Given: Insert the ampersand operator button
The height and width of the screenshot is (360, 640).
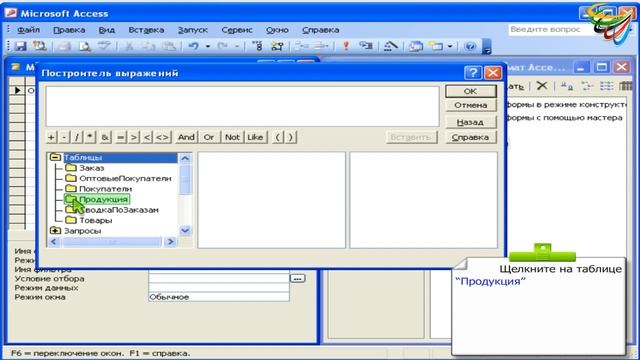Looking at the screenshot, I should [x=105, y=137].
